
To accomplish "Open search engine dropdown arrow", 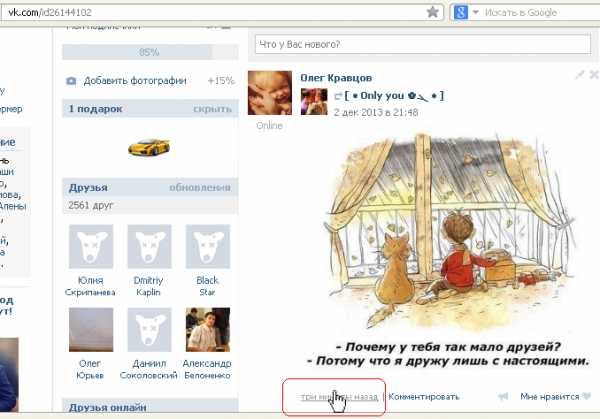I will coord(476,12).
